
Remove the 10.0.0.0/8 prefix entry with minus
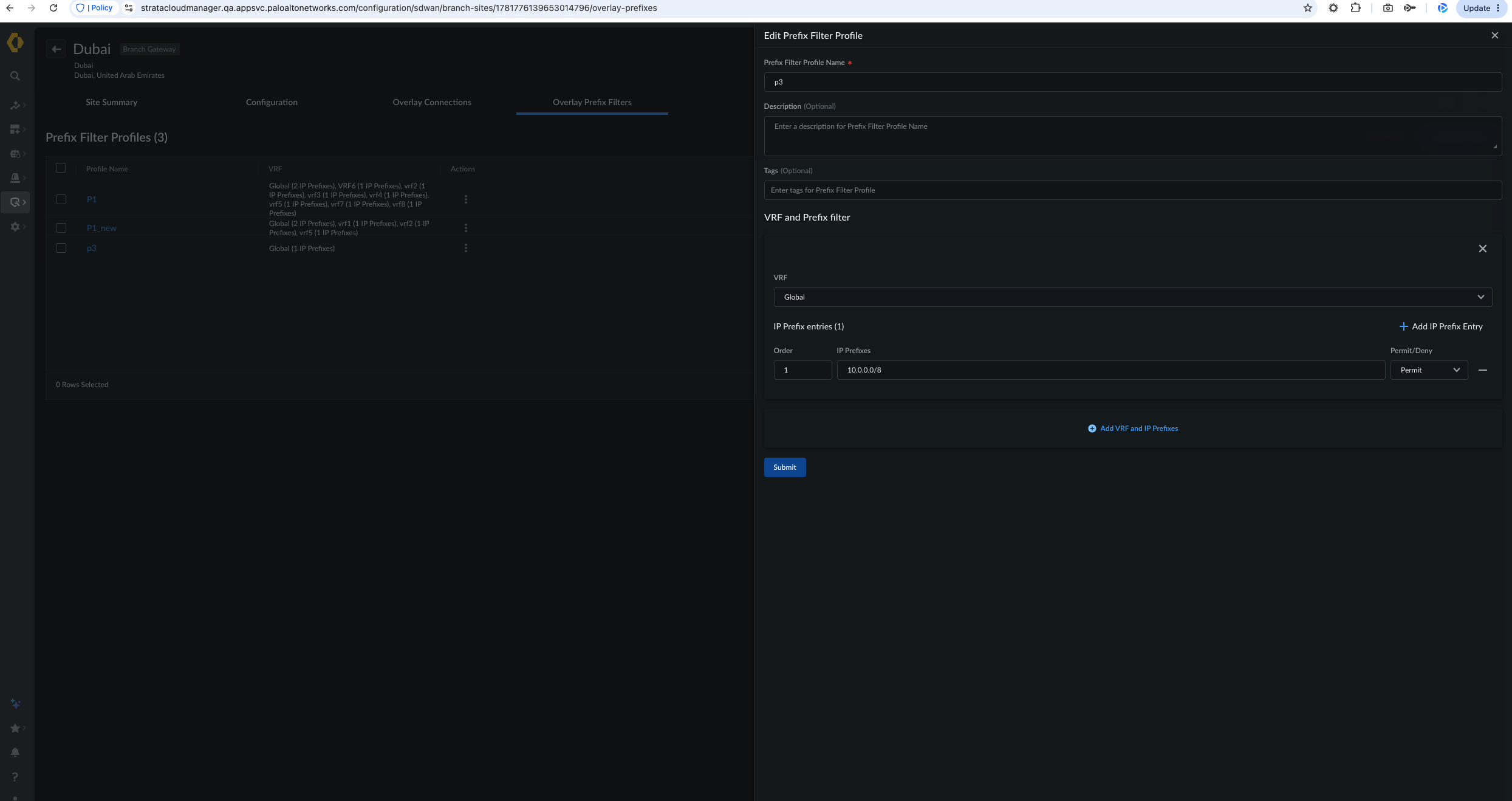(1483, 370)
